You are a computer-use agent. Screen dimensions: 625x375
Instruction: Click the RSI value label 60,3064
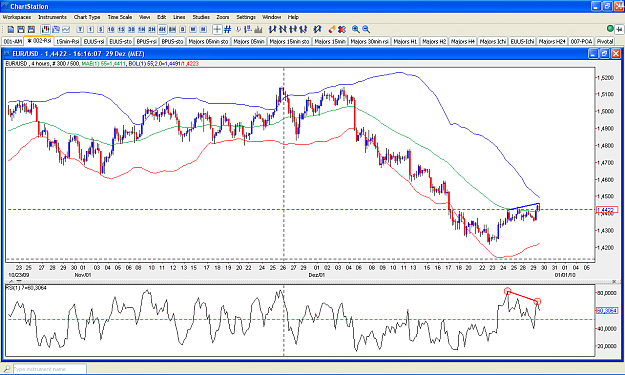607,310
